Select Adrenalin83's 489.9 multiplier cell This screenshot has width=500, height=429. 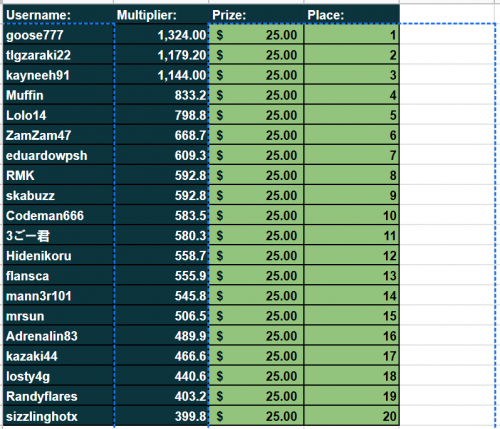click(161, 335)
